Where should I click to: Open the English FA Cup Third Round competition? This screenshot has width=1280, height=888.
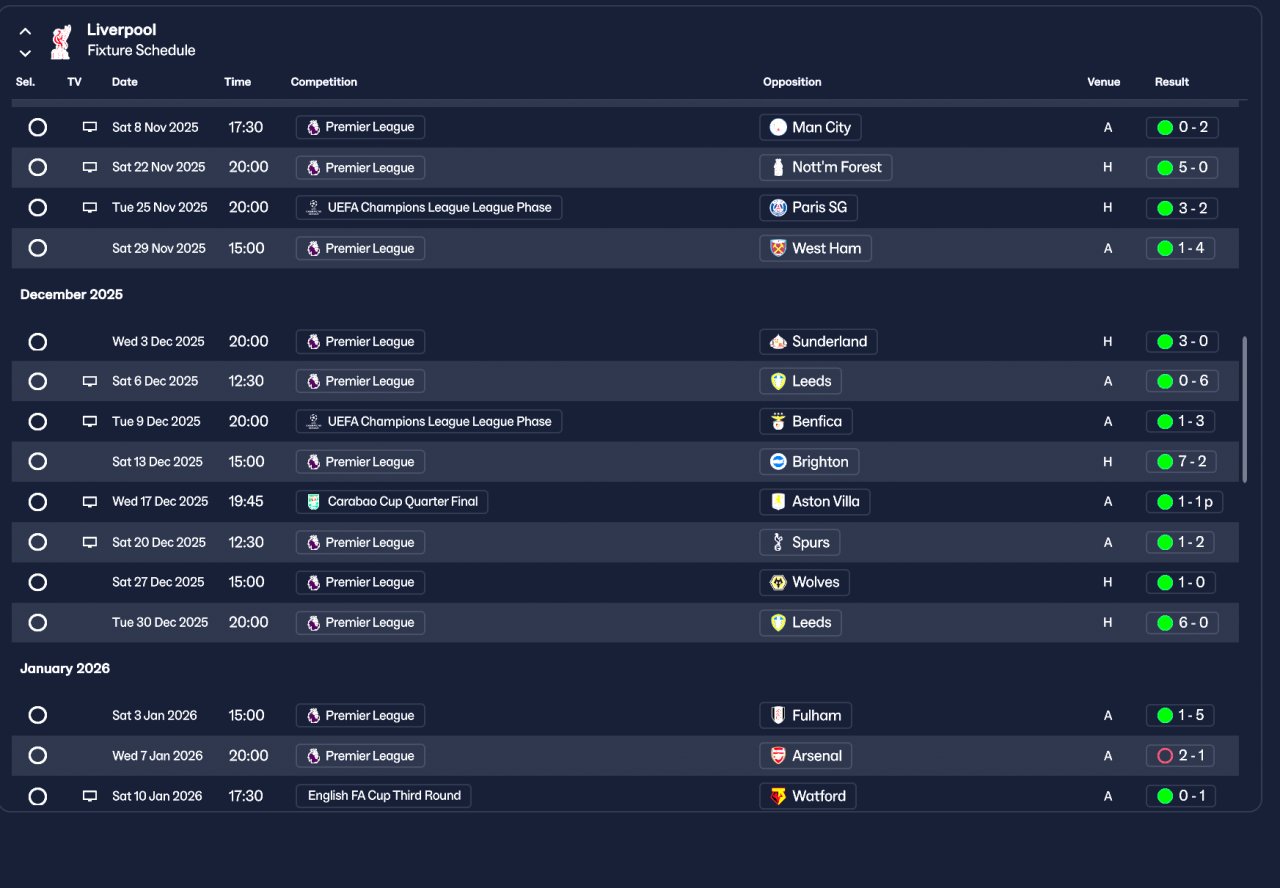click(383, 796)
